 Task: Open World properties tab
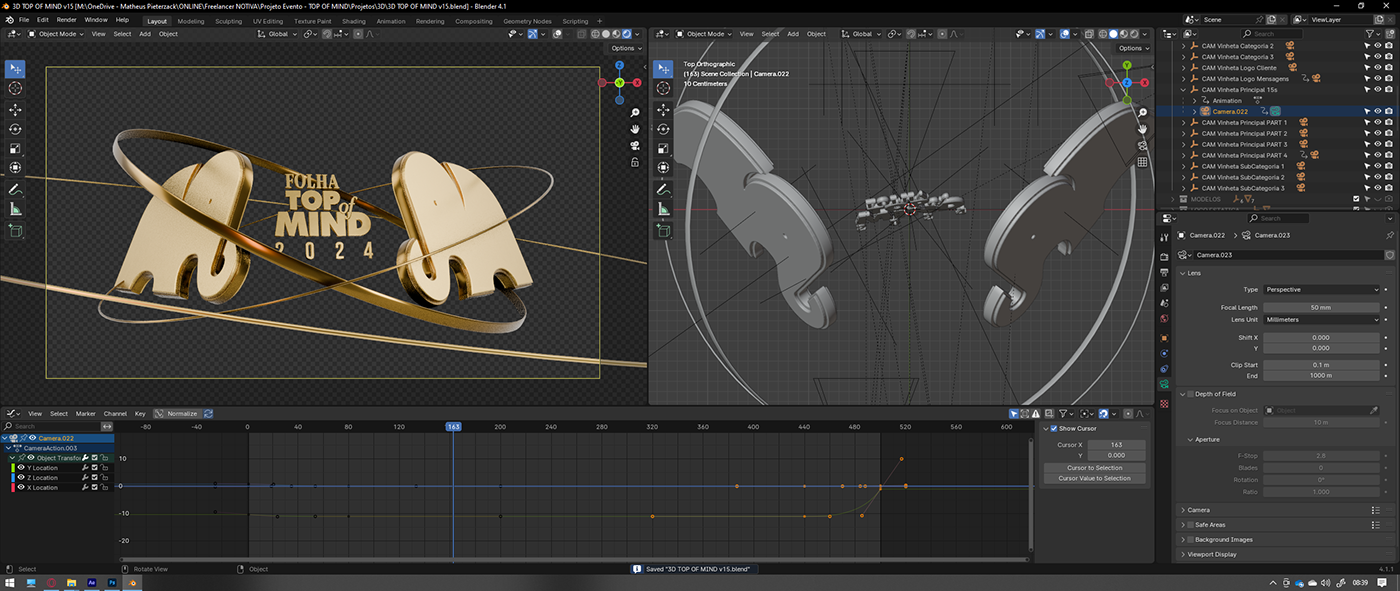pos(1164,320)
